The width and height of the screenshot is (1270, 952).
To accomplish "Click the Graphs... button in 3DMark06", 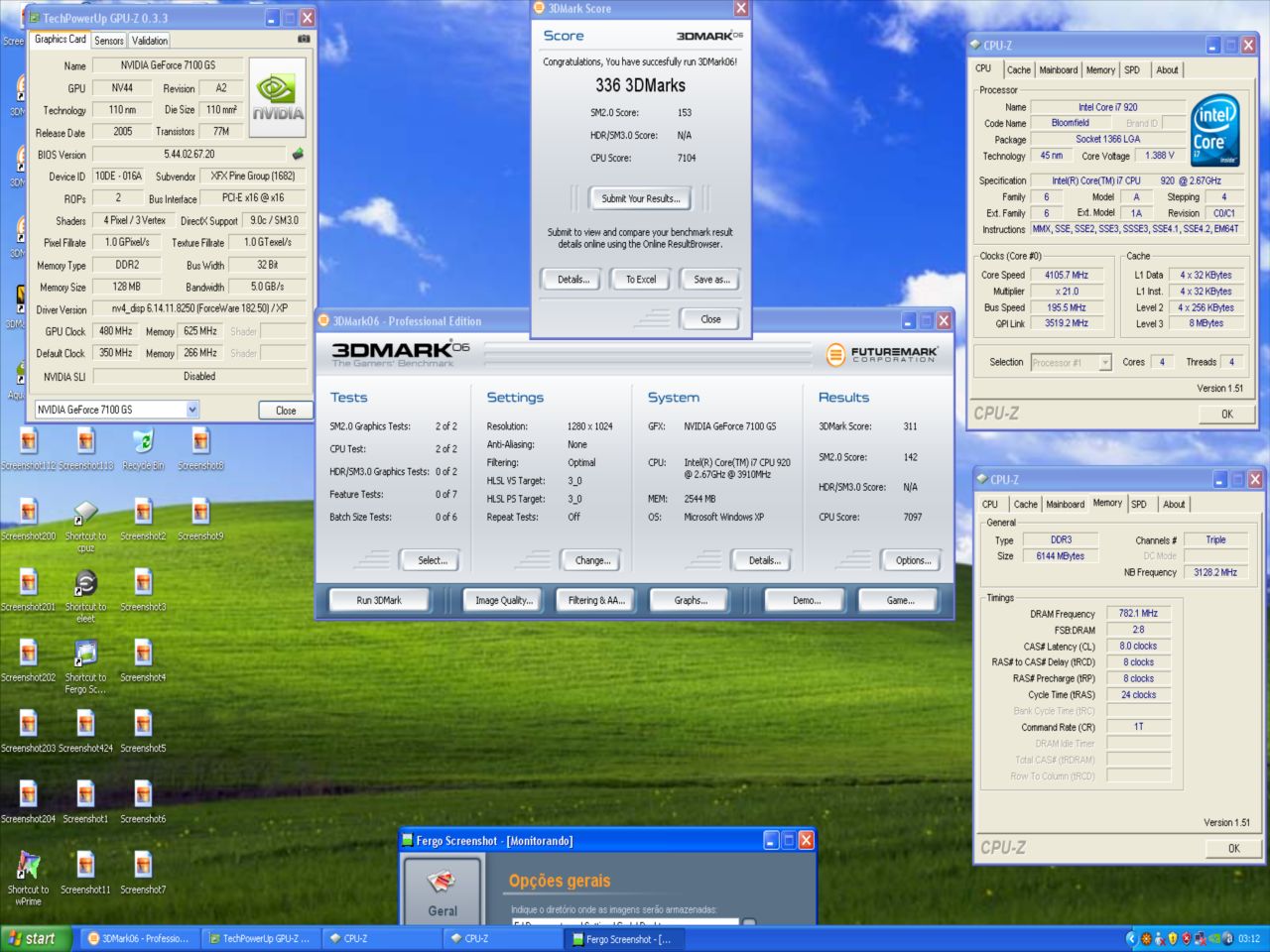I will tap(691, 601).
